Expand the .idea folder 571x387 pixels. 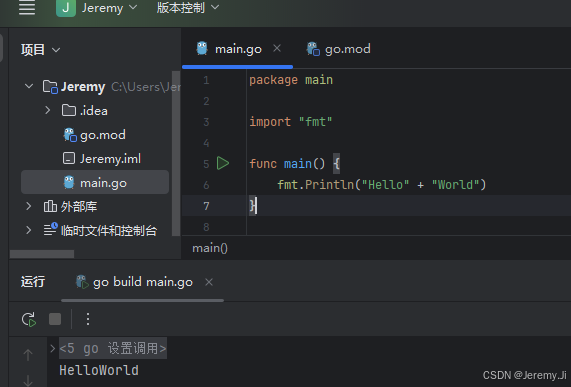[47, 110]
